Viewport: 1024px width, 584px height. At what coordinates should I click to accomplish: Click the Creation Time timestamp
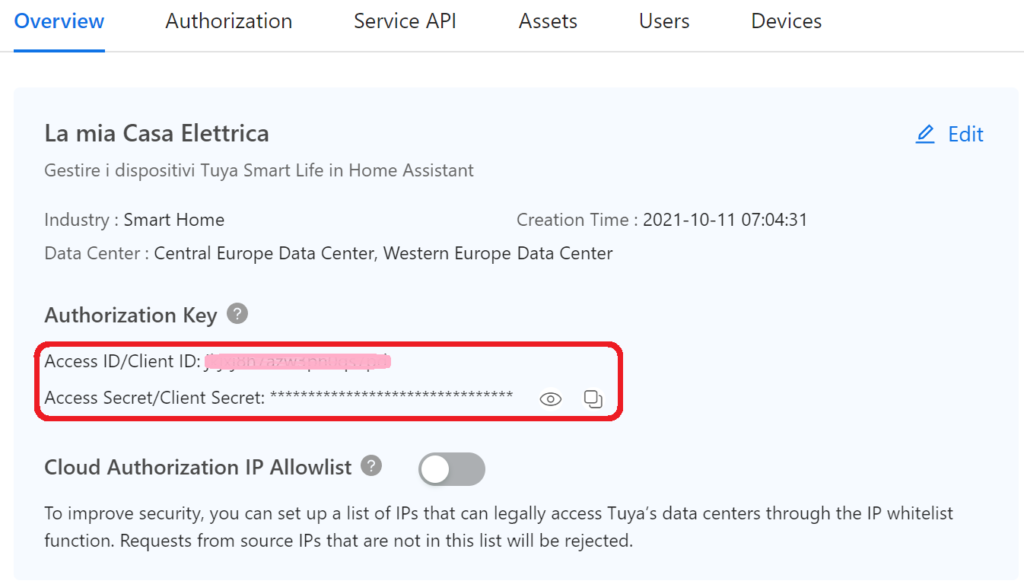coord(725,220)
